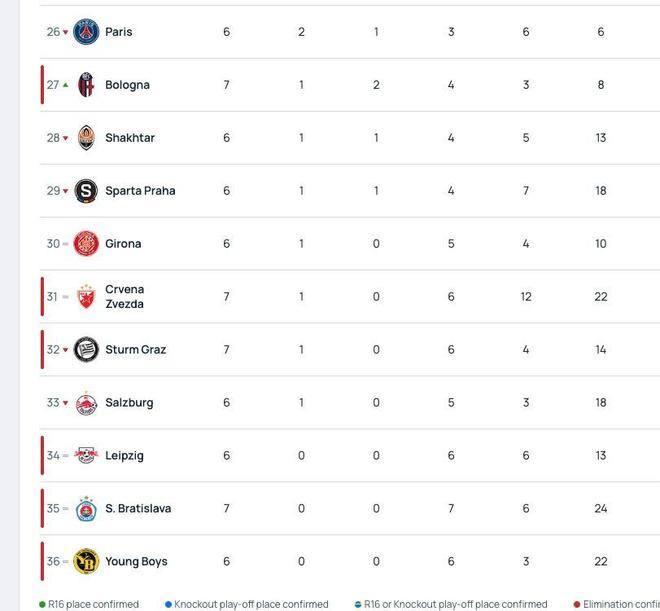Open the Paris team name link
Image resolution: width=660 pixels, height=611 pixels.
[x=119, y=32]
